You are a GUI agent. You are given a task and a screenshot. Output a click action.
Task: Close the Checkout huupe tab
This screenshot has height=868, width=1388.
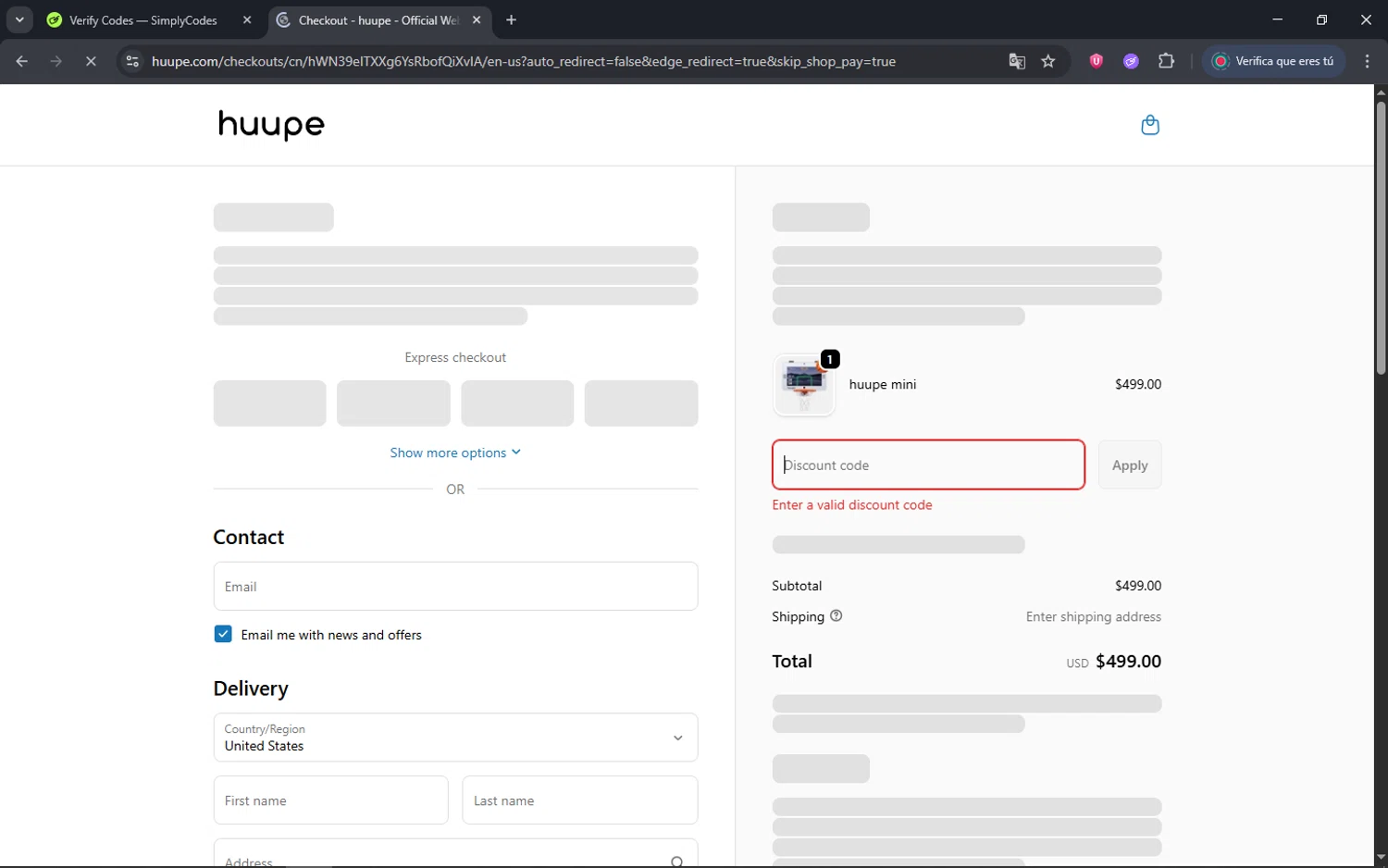[x=477, y=20]
